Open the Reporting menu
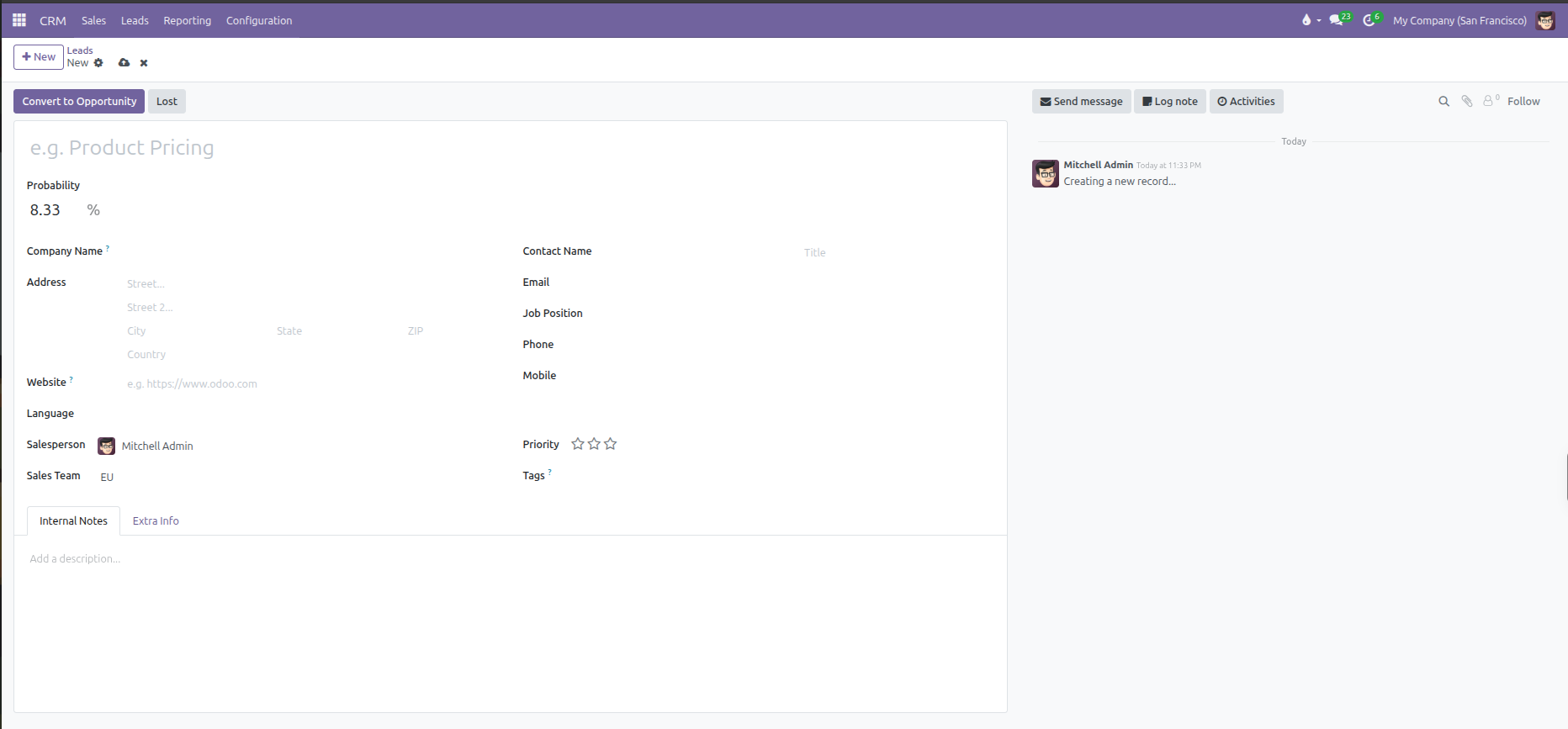Screen dimensions: 1568x729 coord(188,20)
